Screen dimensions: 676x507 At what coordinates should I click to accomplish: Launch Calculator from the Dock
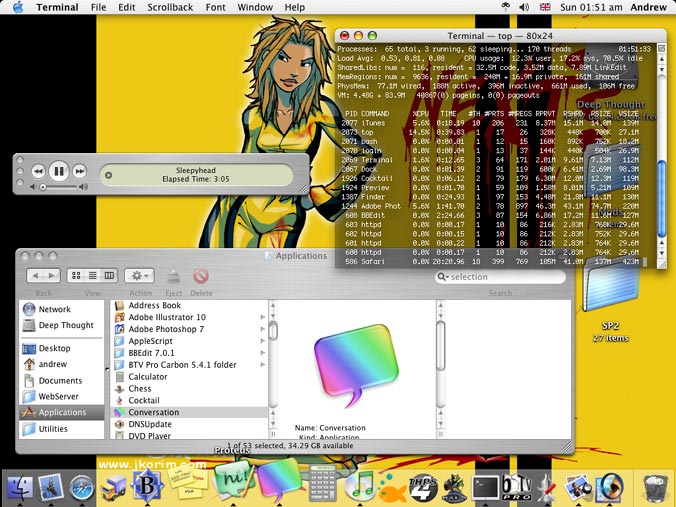pos(323,483)
